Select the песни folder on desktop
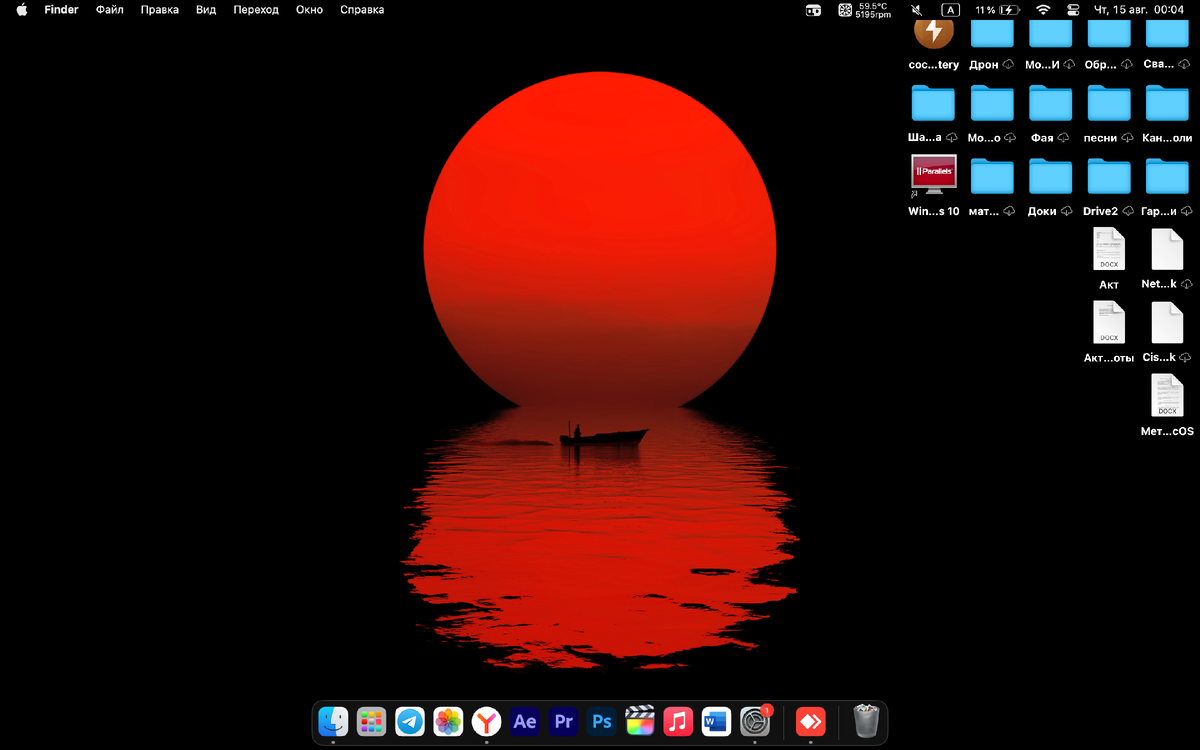 tap(1109, 104)
